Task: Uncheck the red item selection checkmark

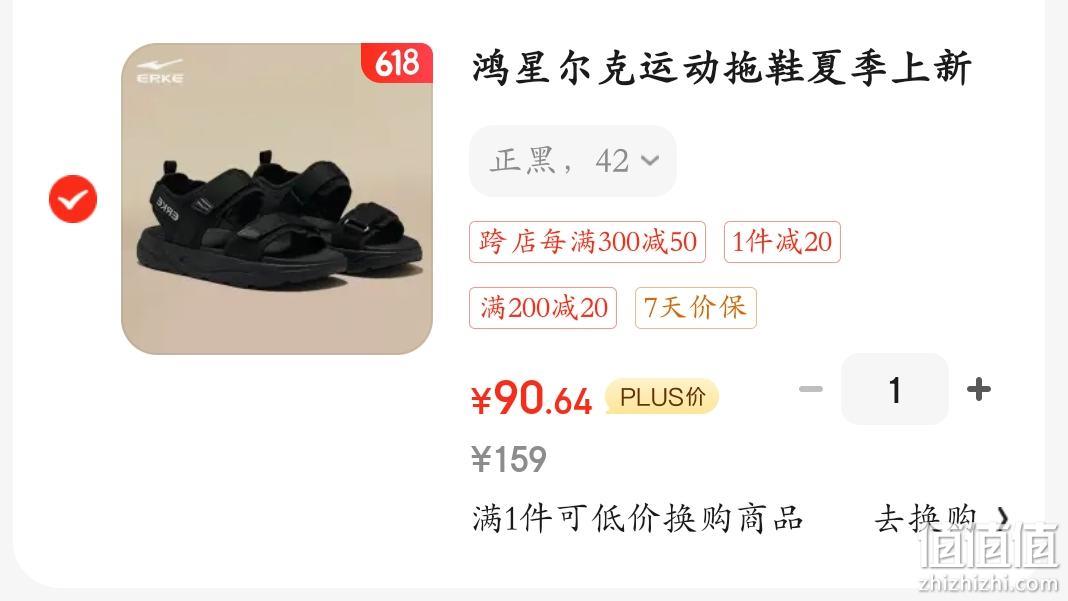Action: click(x=73, y=199)
